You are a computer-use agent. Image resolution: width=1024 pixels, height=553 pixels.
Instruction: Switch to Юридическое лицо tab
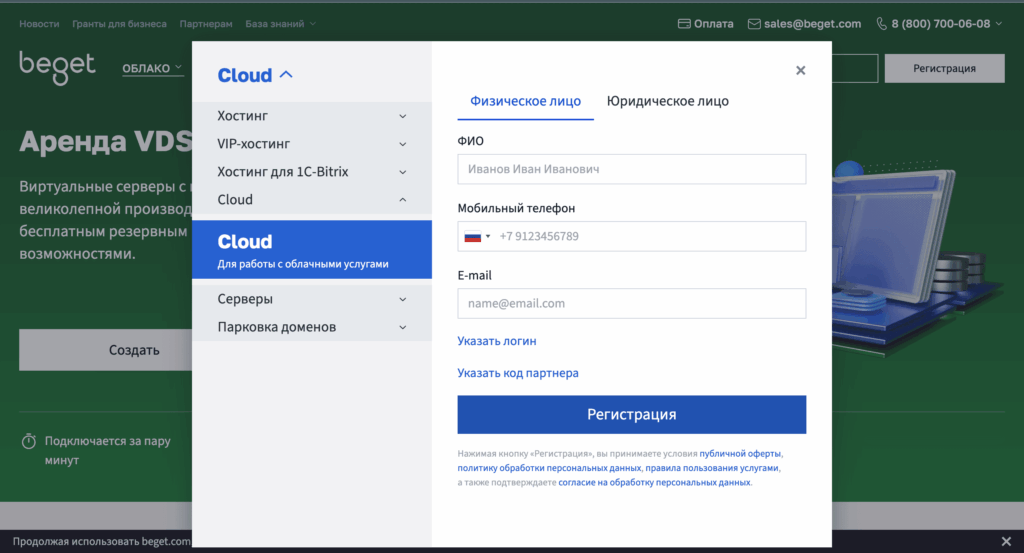[667, 101]
